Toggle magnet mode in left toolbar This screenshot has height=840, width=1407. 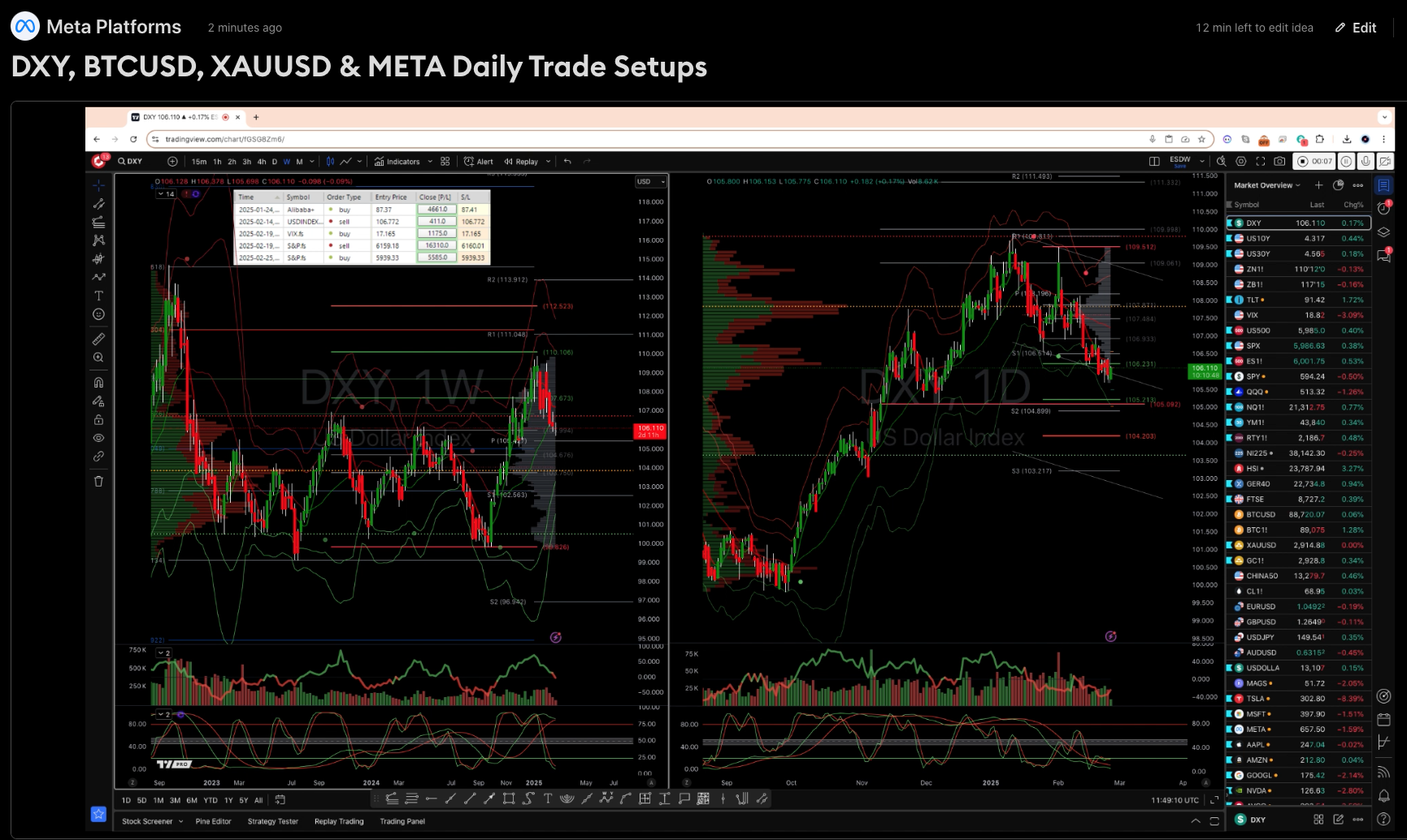click(98, 382)
